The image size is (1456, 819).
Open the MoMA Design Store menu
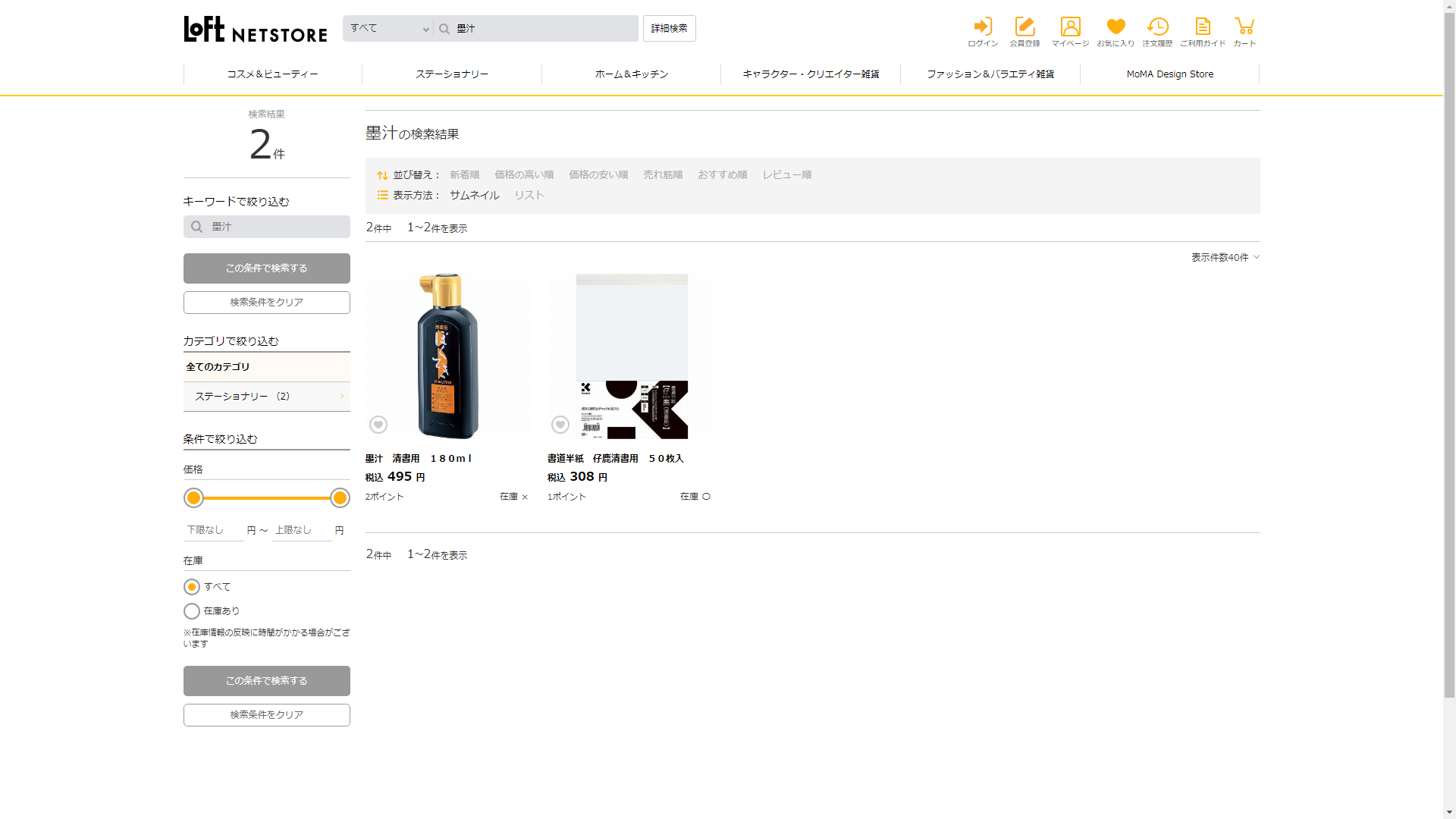pos(1169,74)
